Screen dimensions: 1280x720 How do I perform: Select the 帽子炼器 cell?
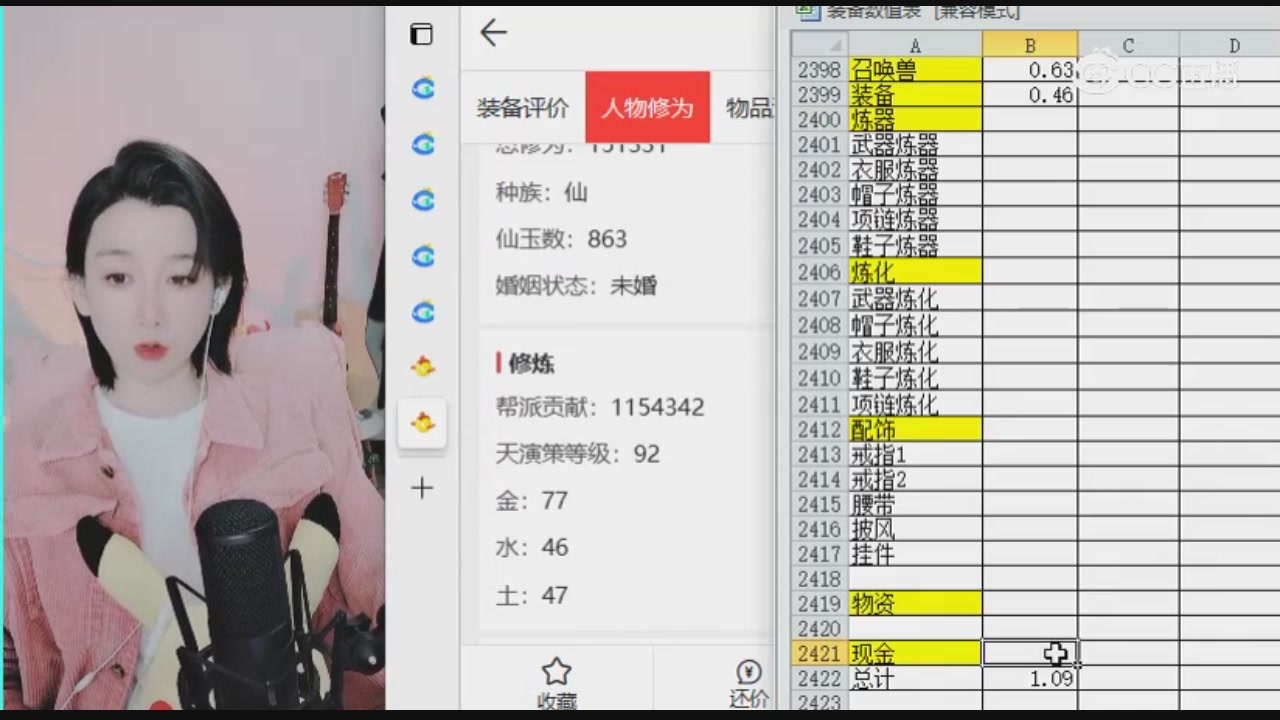[915, 195]
